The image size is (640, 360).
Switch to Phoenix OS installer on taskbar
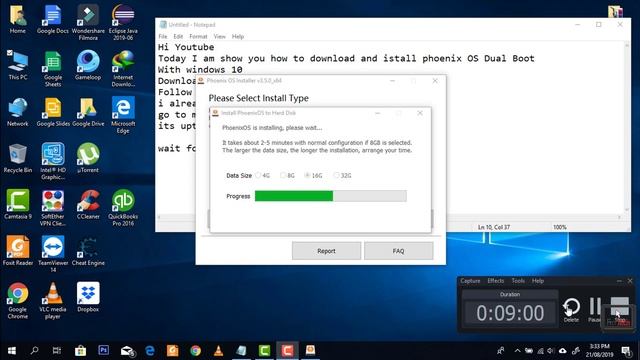click(310, 351)
